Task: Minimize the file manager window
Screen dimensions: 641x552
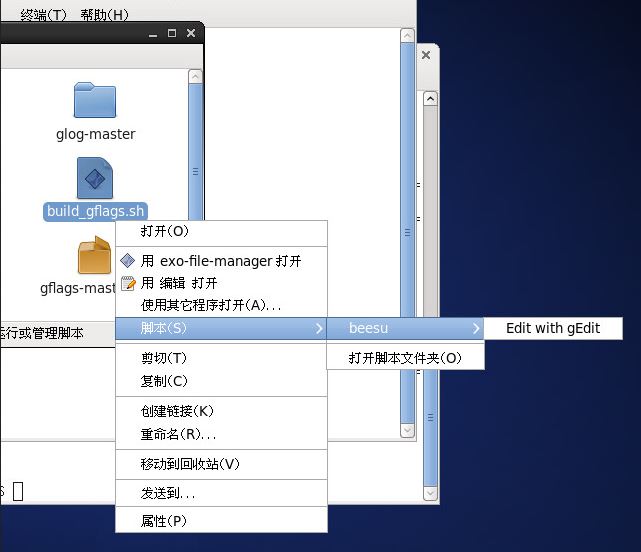Action: click(x=153, y=34)
